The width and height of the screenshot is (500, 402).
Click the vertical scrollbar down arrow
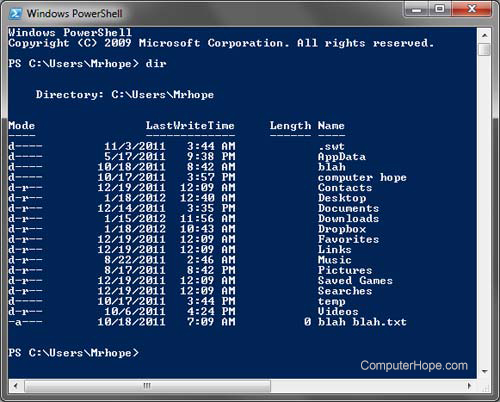[x=485, y=371]
